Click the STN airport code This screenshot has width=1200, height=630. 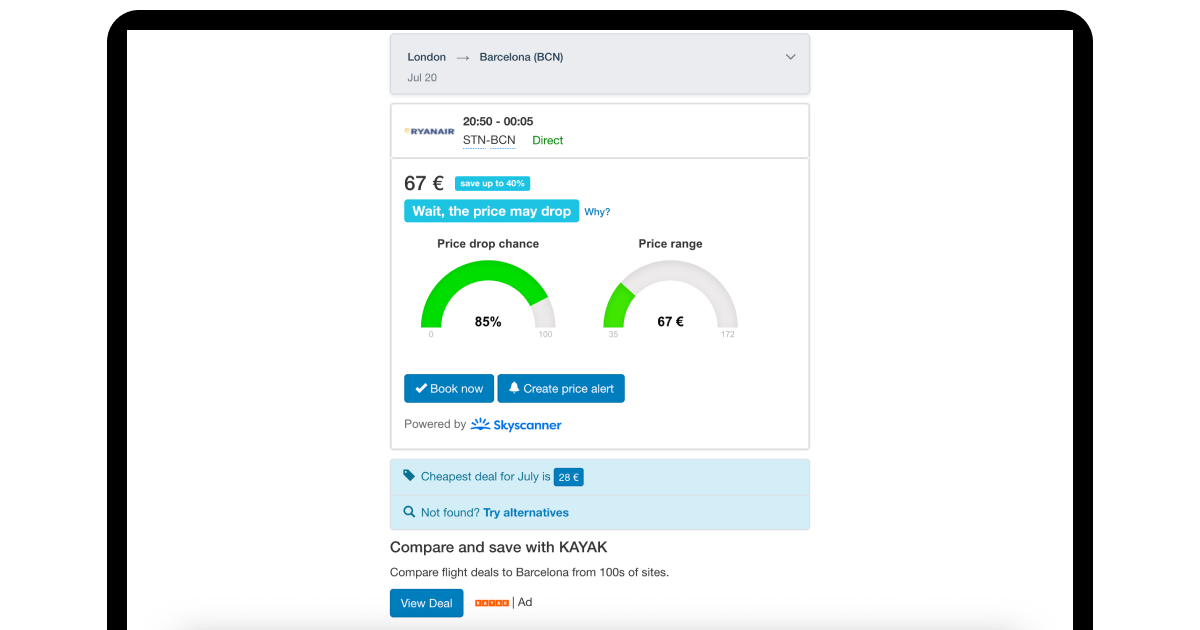tap(474, 140)
